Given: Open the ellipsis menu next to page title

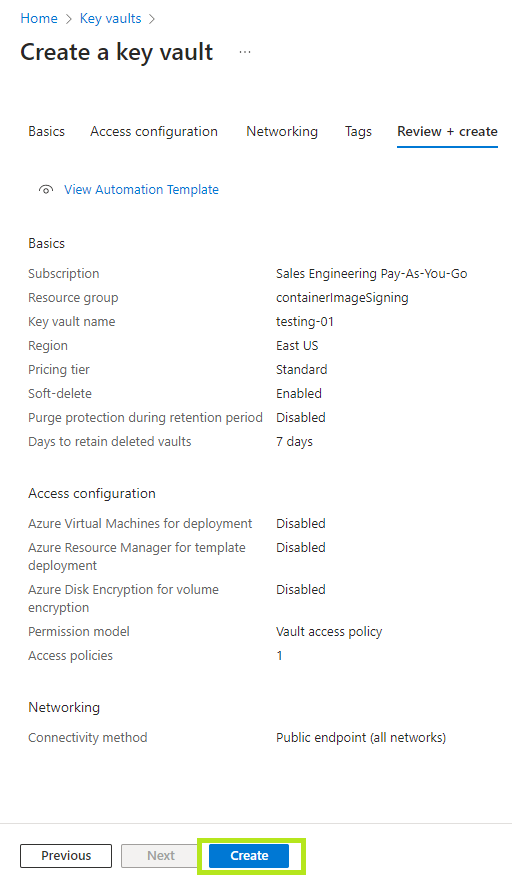Looking at the screenshot, I should tap(245, 52).
